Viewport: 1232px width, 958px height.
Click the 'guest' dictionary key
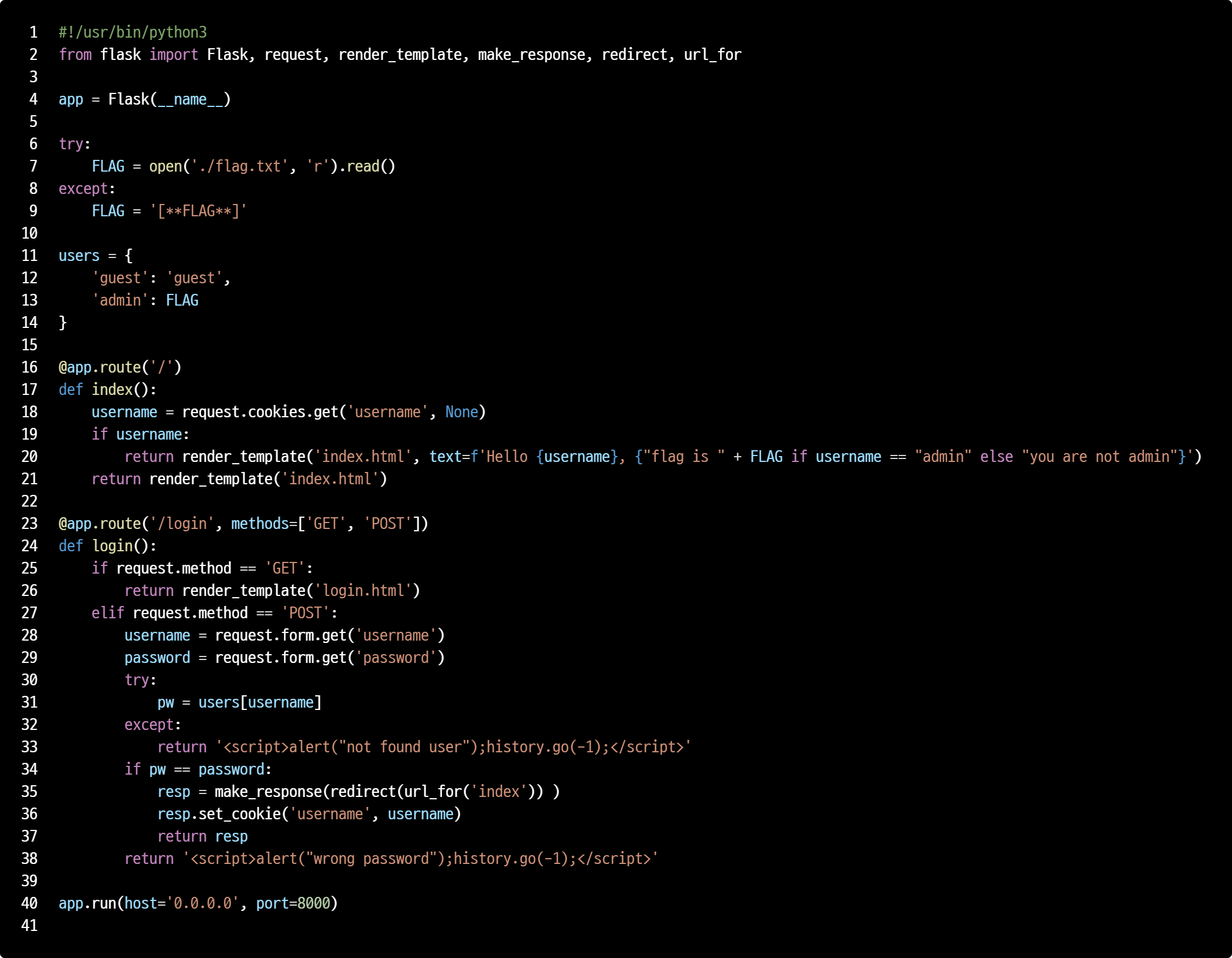pos(120,278)
